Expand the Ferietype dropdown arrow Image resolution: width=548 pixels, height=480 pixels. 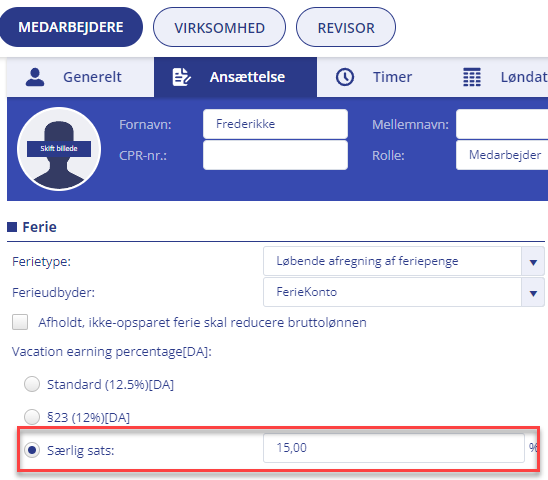pyautogui.click(x=533, y=262)
